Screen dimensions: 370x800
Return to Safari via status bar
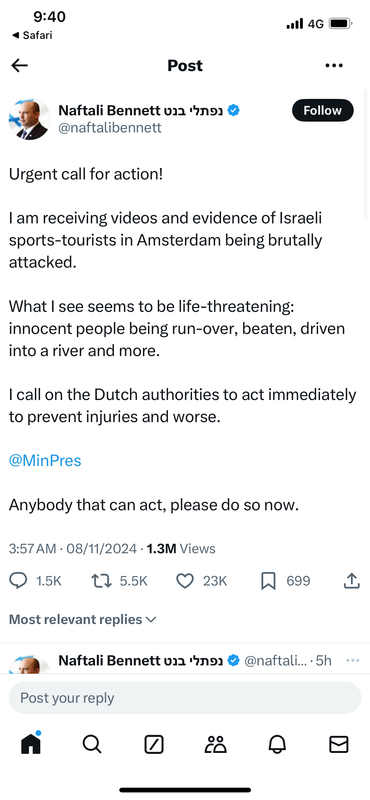click(32, 35)
